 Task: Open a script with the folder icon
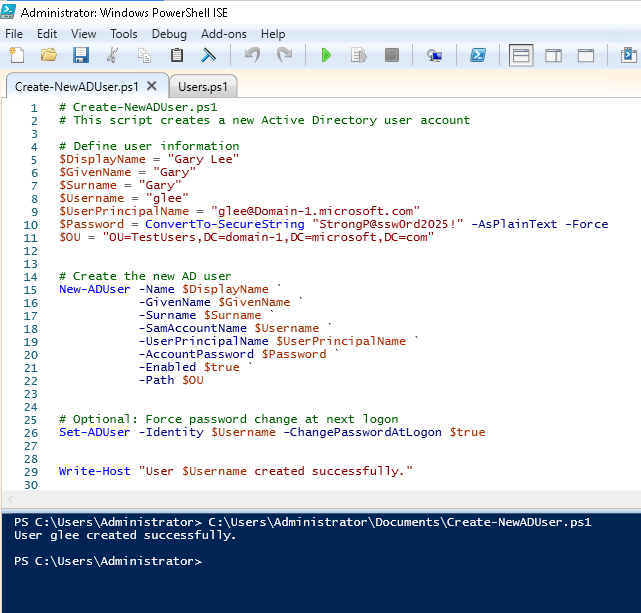coord(49,55)
